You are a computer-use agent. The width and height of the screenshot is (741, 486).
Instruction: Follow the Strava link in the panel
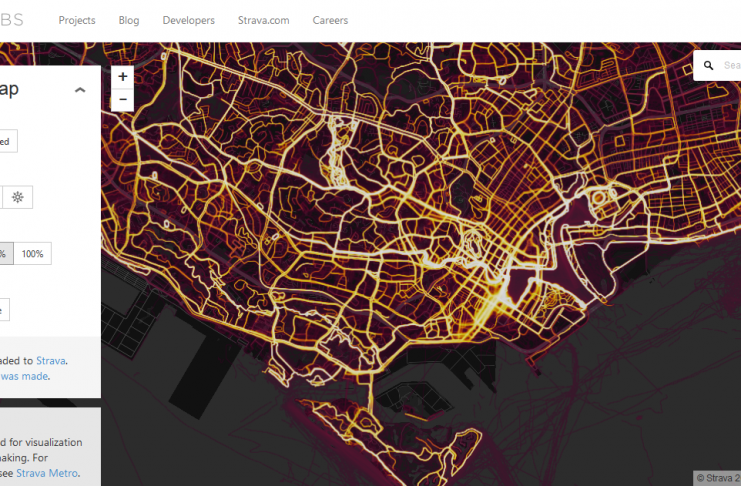(50, 360)
